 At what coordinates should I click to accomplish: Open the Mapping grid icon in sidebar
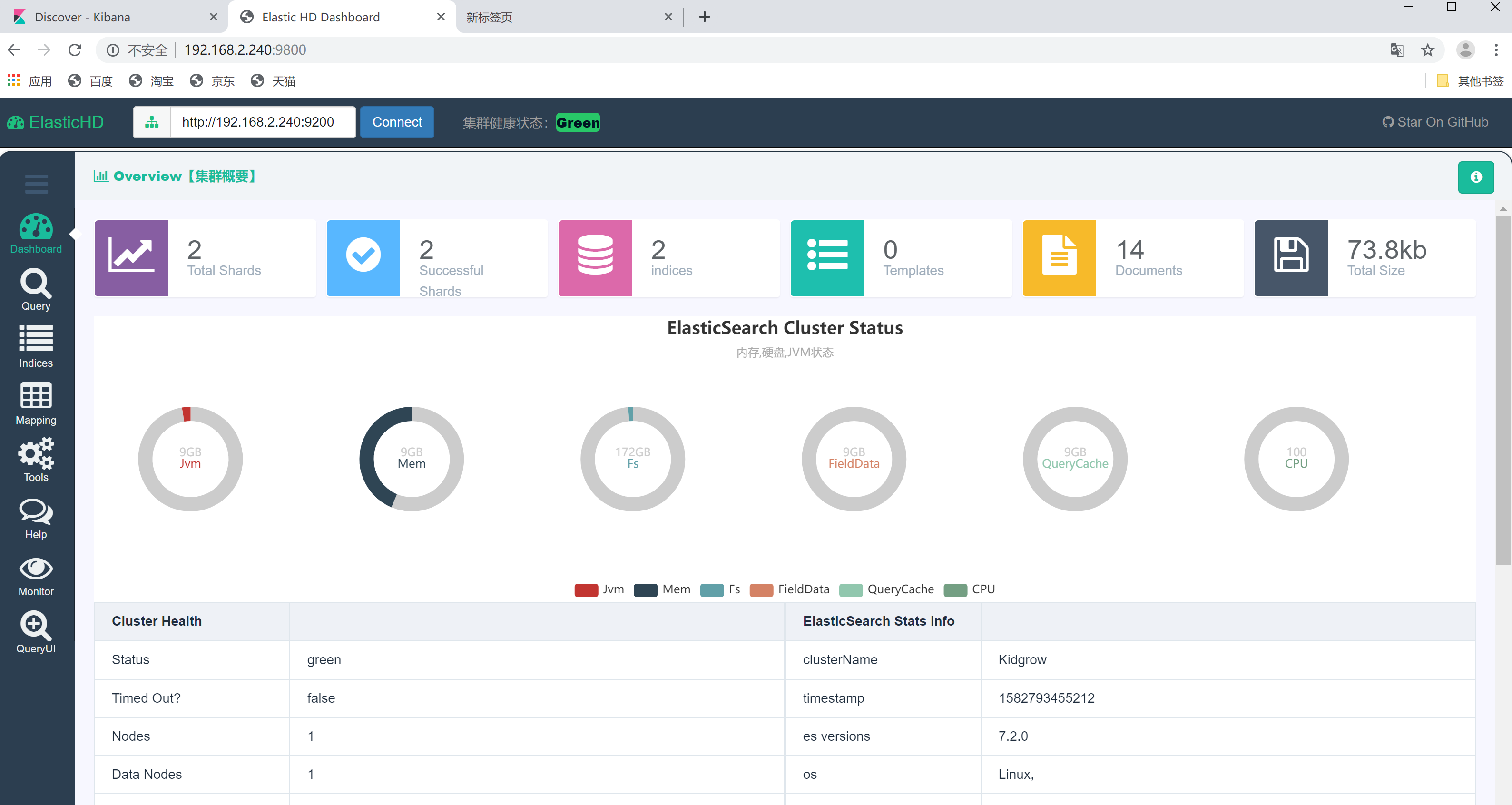click(36, 396)
